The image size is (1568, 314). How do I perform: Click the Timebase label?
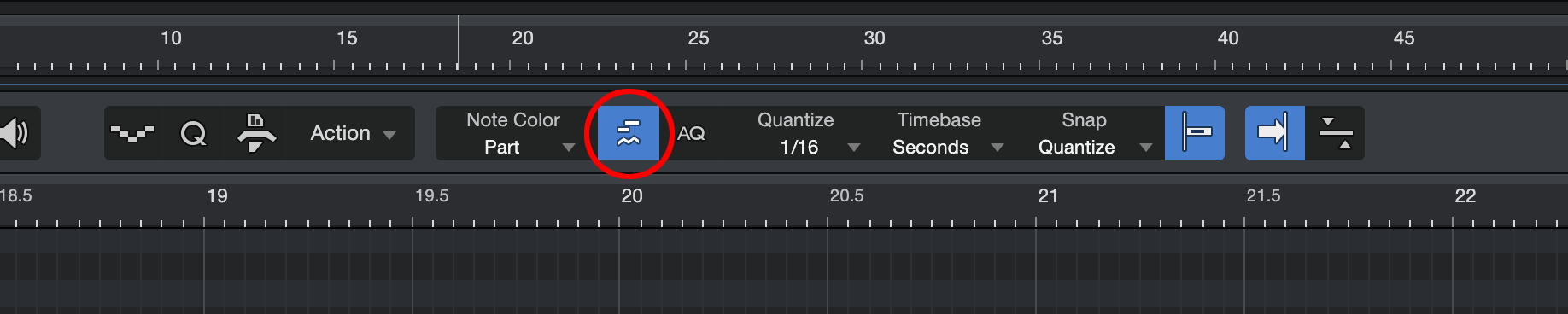(x=939, y=120)
